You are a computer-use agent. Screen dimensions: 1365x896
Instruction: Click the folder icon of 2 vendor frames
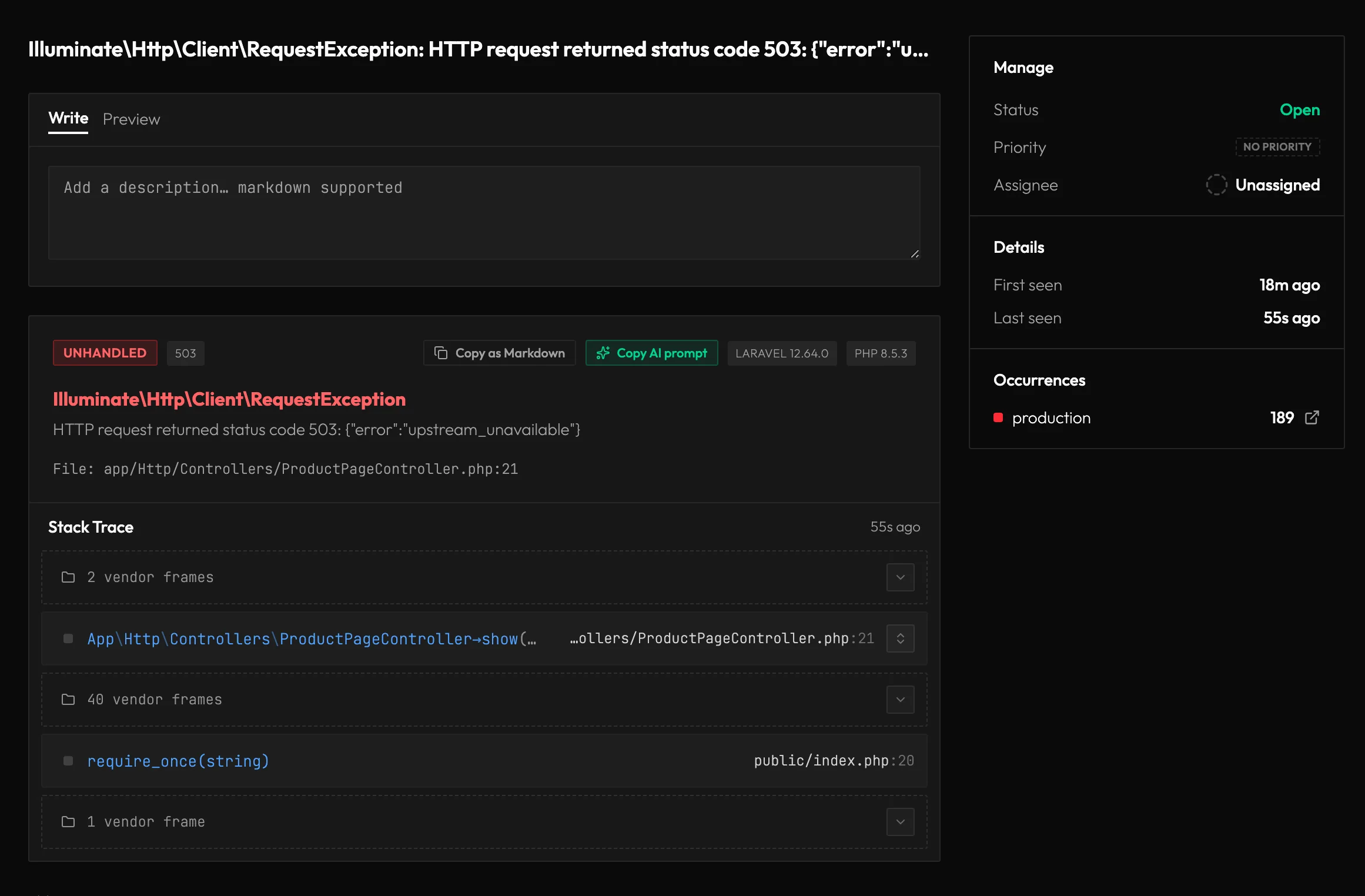click(68, 577)
